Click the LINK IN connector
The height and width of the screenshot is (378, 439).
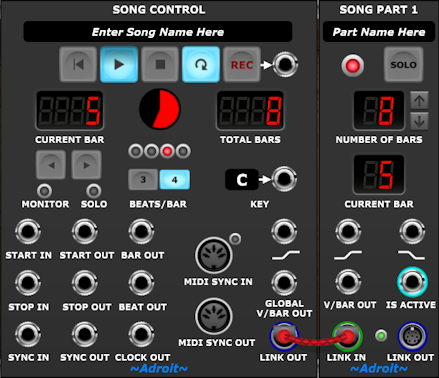(x=347, y=336)
